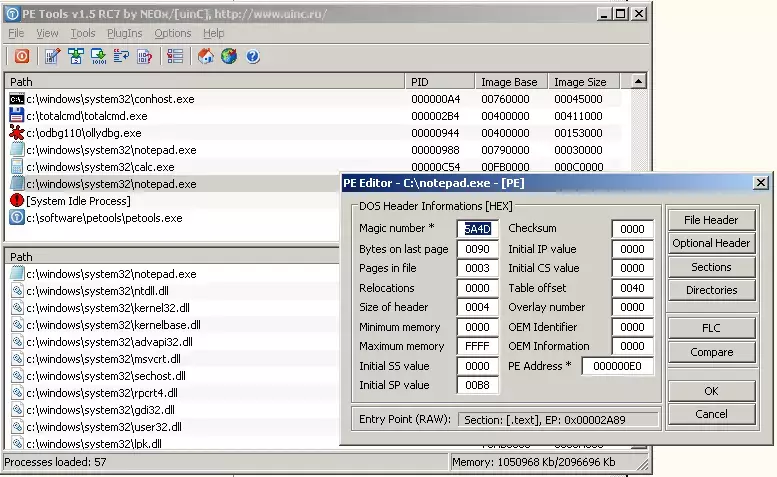777x477 pixels.
Task: Open the Sections button in PE Editor
Action: click(x=711, y=267)
